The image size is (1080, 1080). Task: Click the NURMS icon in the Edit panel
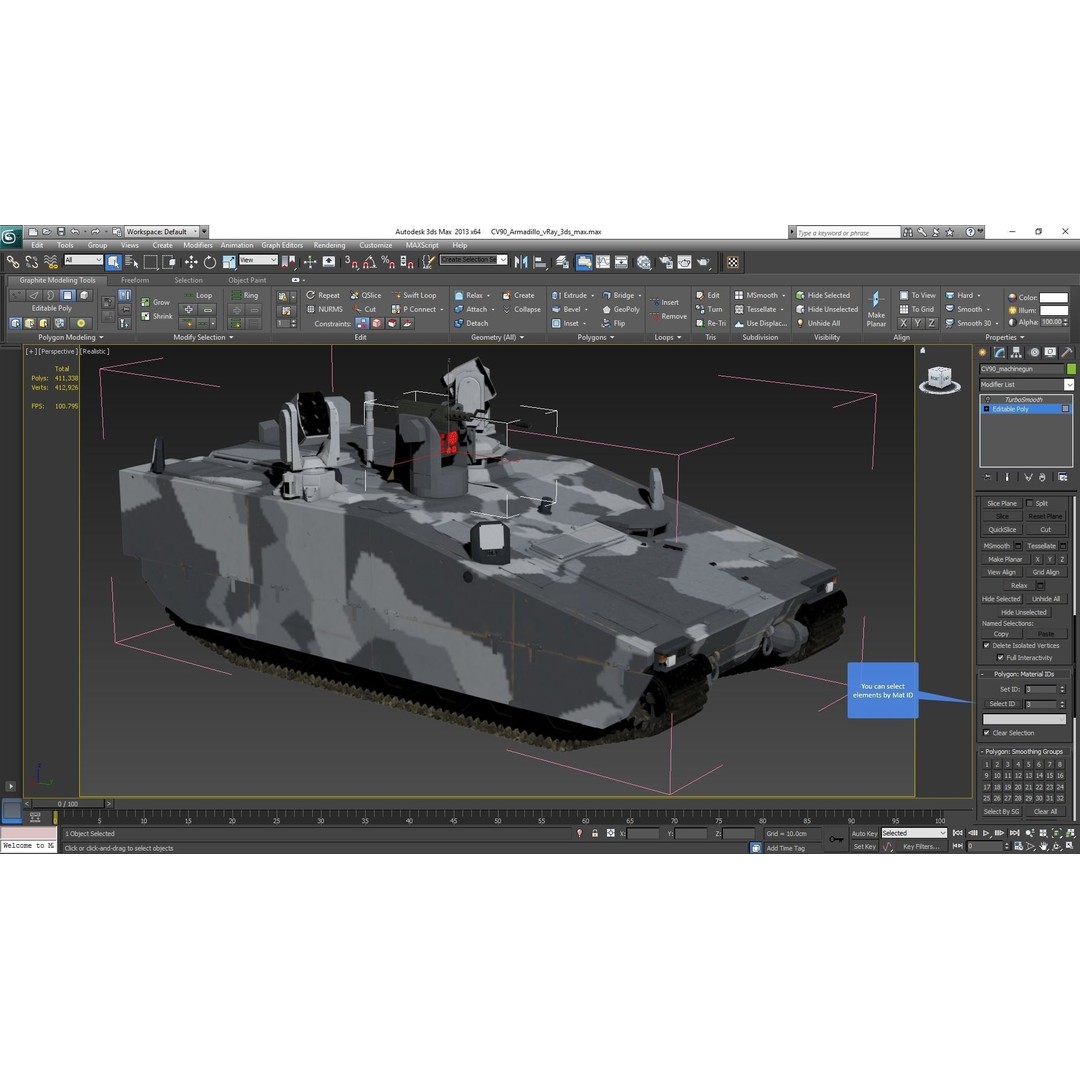pyautogui.click(x=312, y=309)
